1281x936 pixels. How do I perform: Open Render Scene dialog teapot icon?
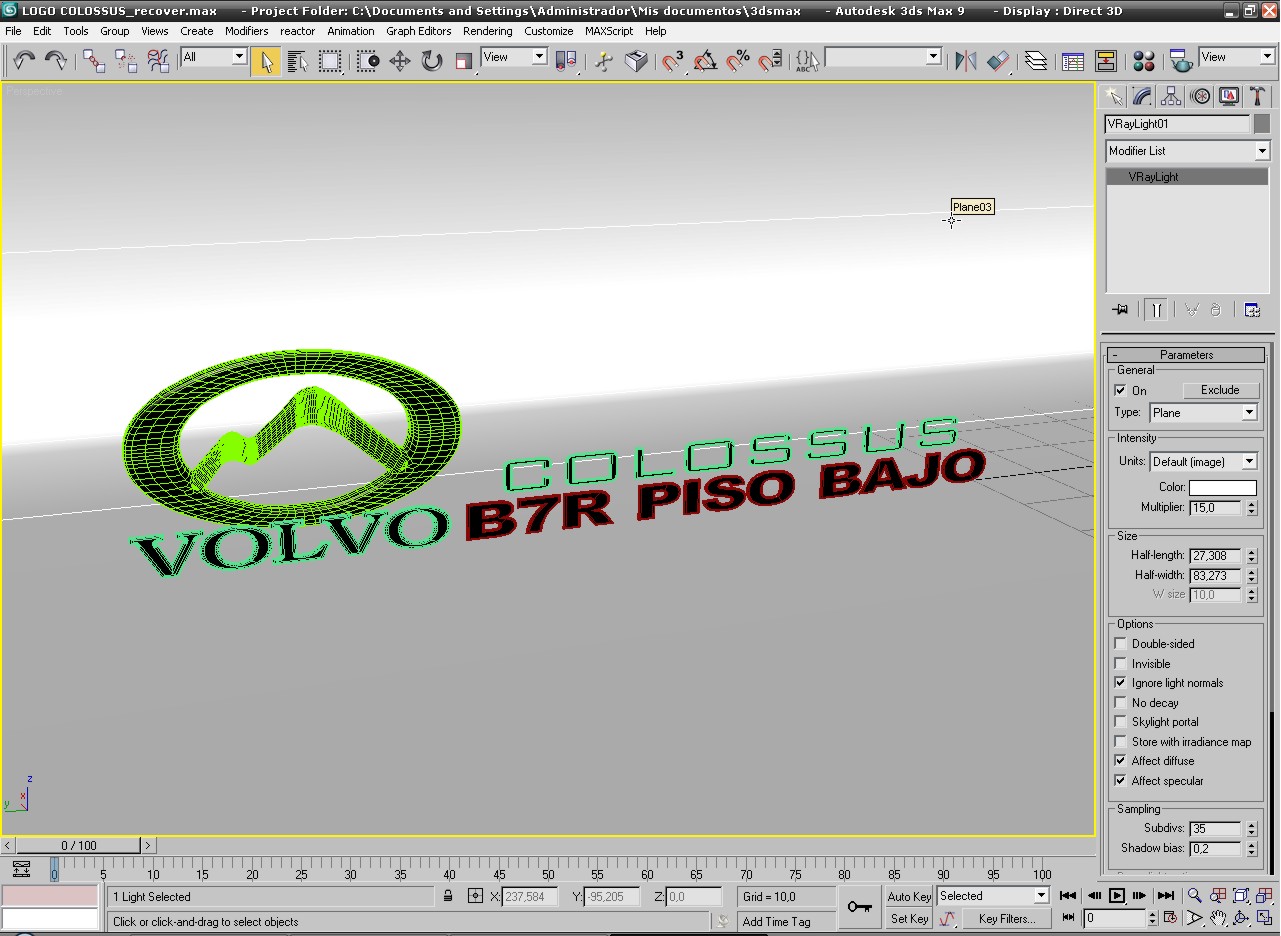point(1181,61)
